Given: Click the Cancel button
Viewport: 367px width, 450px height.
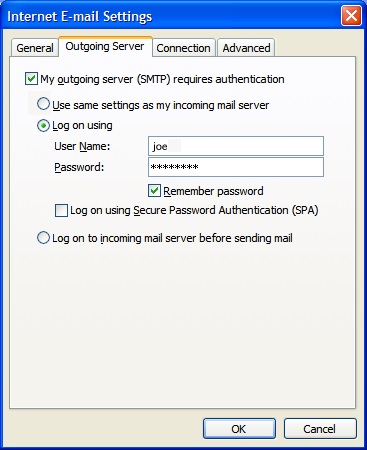Looking at the screenshot, I should tap(320, 429).
